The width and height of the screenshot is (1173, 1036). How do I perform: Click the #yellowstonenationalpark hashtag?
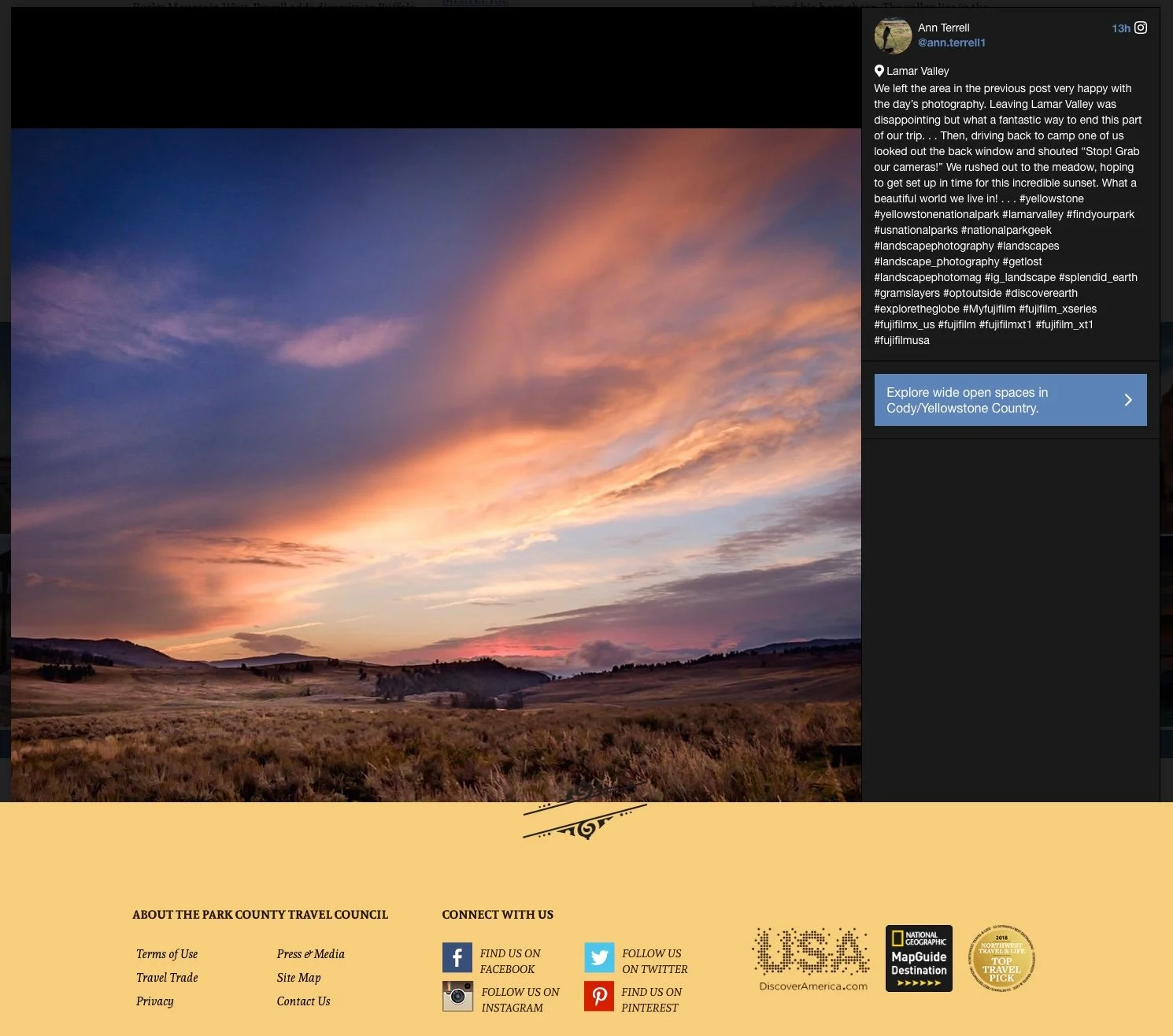click(936, 214)
